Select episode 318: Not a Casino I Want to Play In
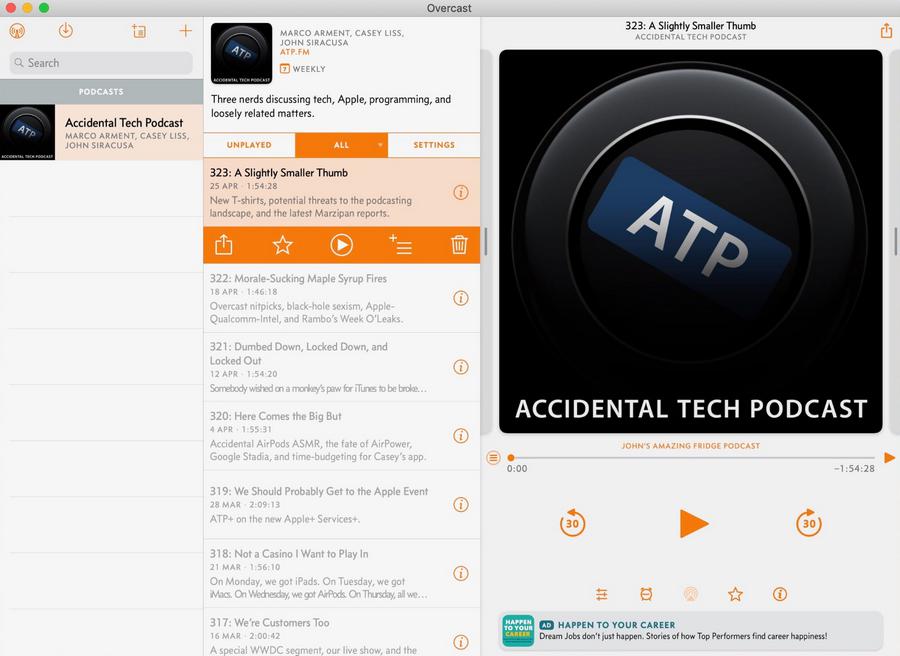 pyautogui.click(x=342, y=574)
